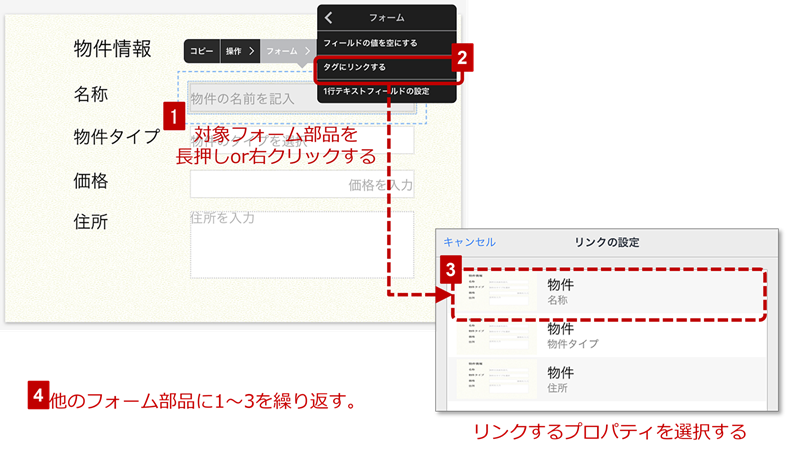This screenshot has height=456, width=786.
Task: Cancel the リンクの設定 dialog
Action: coord(469,242)
